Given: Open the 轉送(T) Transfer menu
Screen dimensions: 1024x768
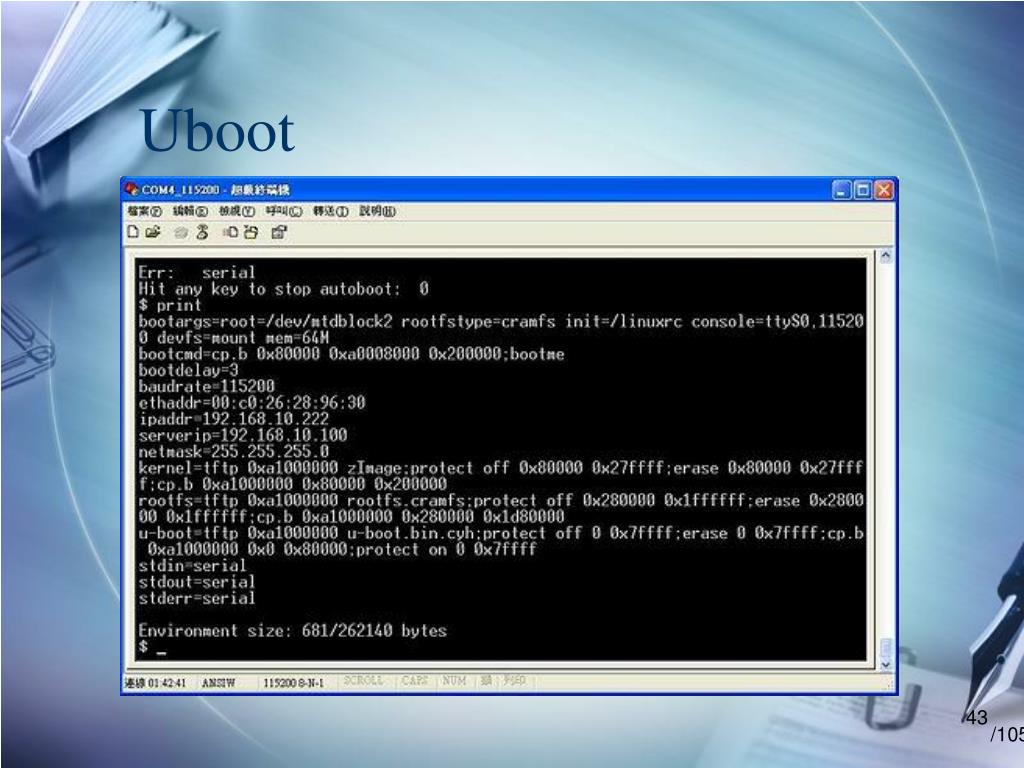Looking at the screenshot, I should tap(330, 211).
